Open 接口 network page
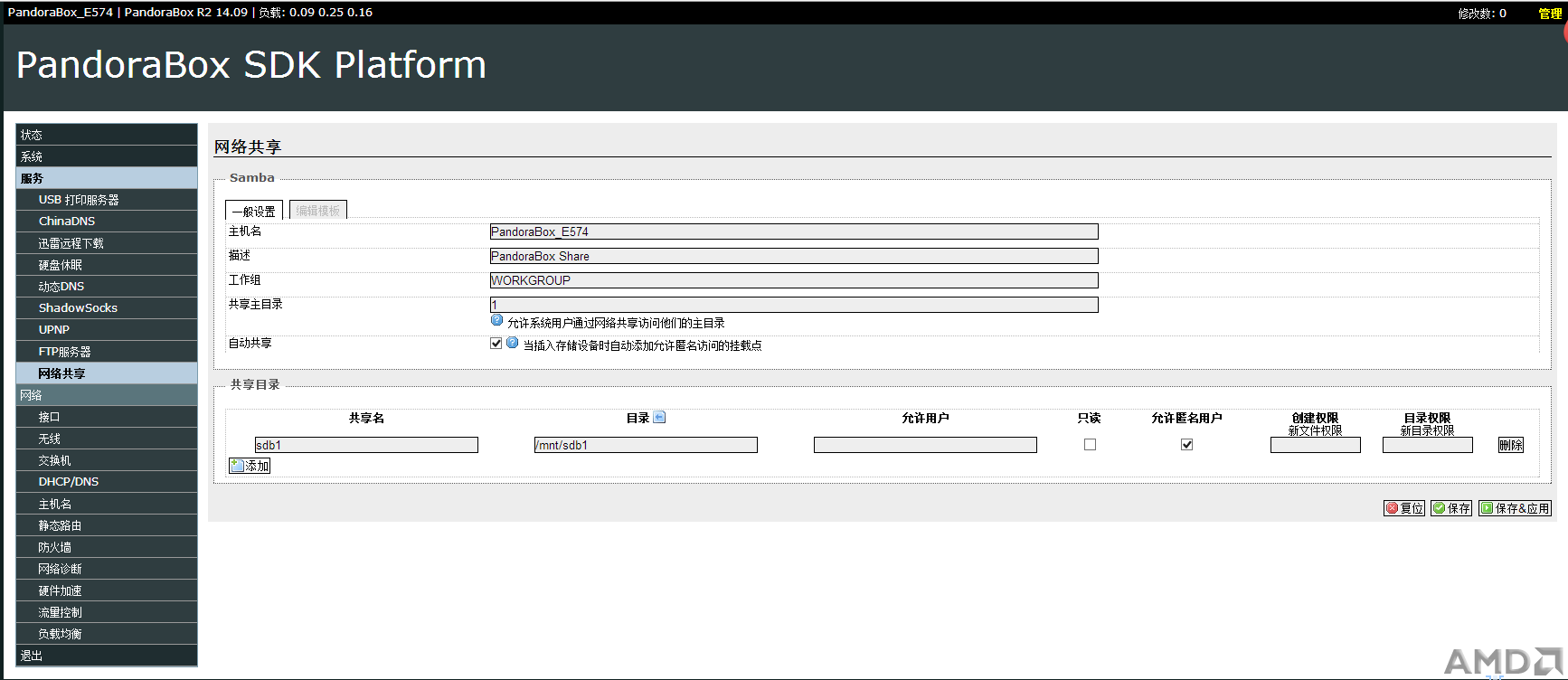 coord(107,417)
